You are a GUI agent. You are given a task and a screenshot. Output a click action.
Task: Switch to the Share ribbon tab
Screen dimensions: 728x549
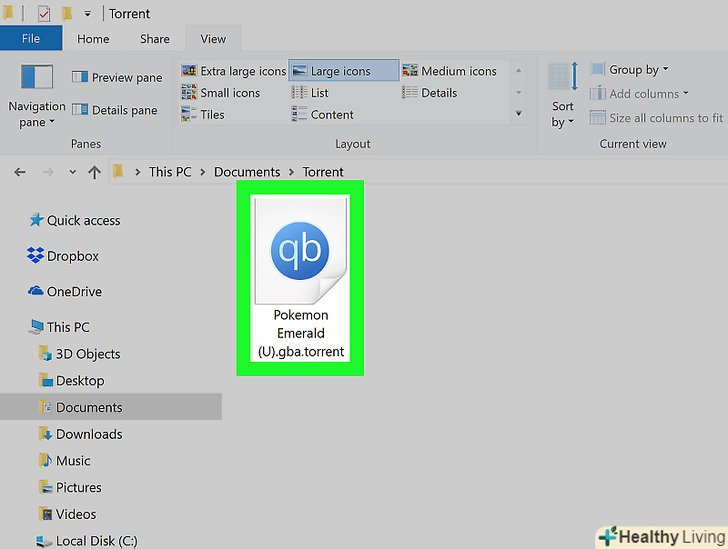(155, 39)
